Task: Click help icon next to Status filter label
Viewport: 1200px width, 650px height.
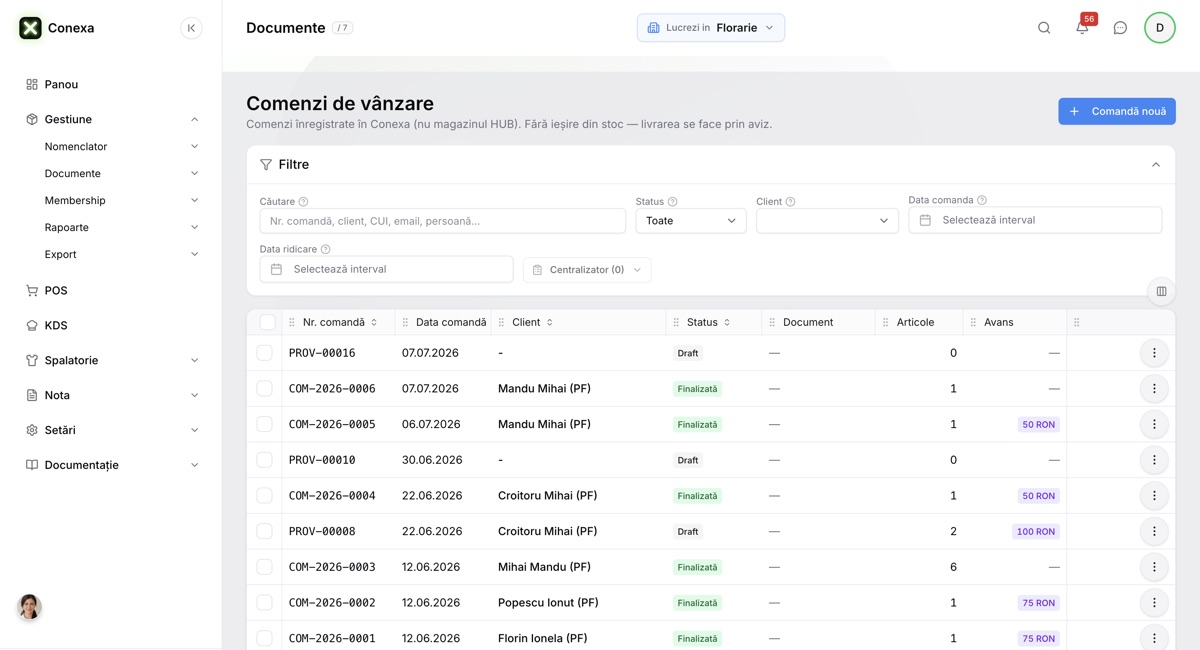Action: click(x=672, y=202)
